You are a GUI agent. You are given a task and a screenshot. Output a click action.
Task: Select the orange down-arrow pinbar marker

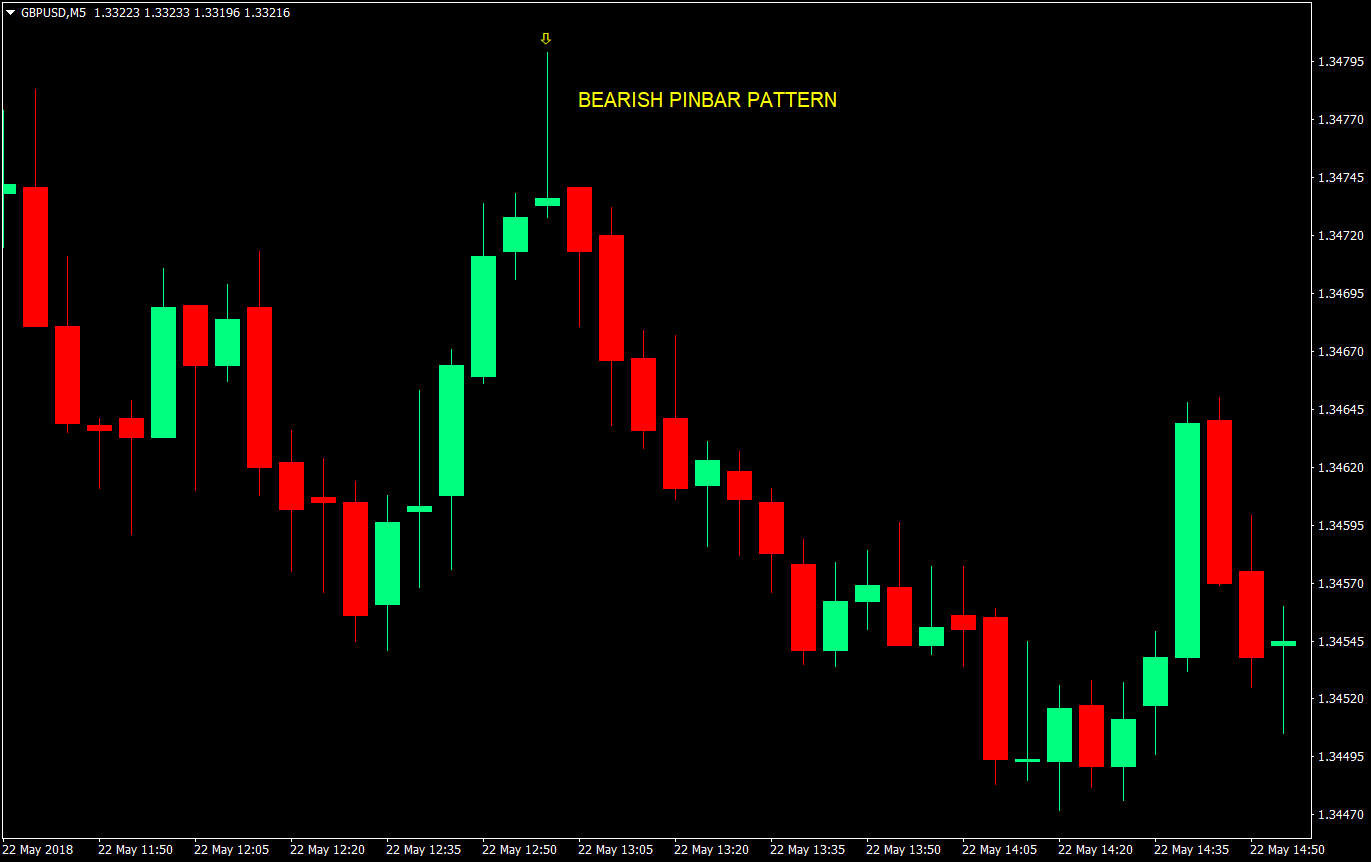click(x=546, y=38)
